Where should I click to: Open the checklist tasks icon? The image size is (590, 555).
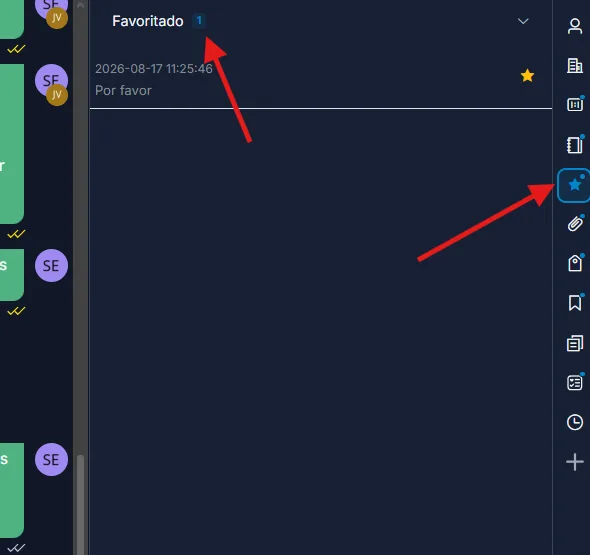point(575,383)
